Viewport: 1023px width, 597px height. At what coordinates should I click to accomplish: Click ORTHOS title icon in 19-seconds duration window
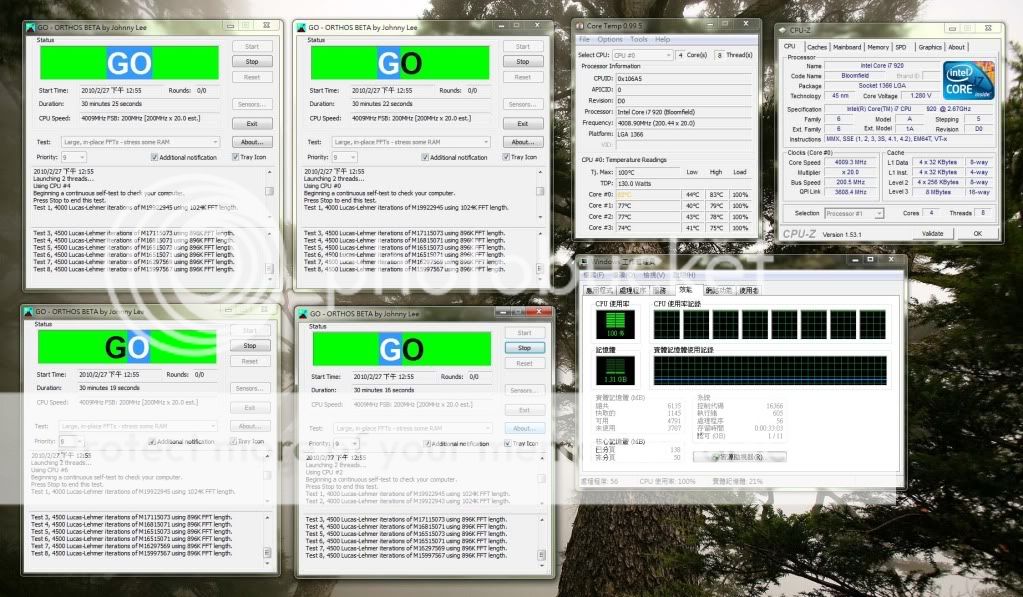[28, 311]
